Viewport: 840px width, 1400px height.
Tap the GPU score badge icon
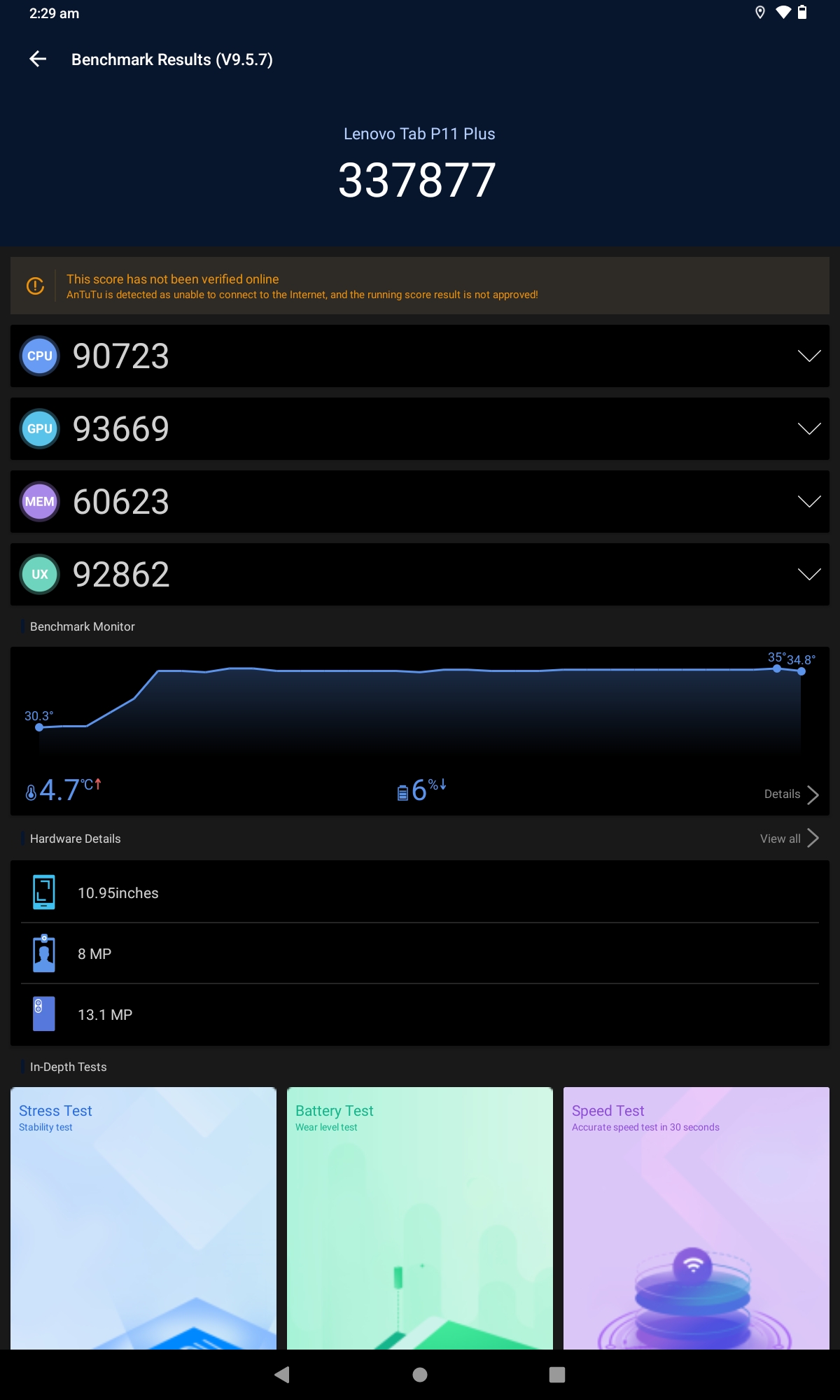coord(40,429)
